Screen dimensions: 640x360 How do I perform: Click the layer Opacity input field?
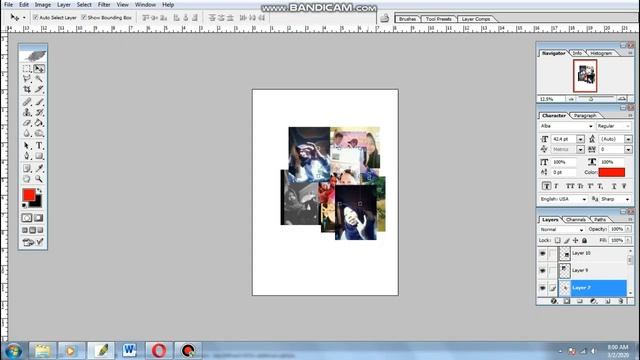[x=617, y=229]
